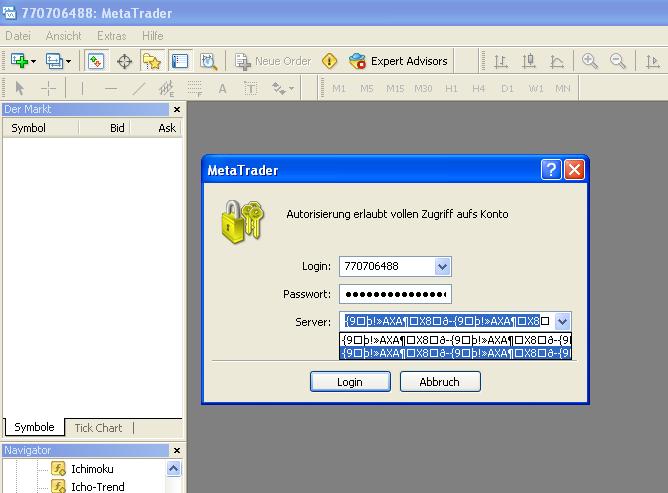
Task: Click into the Passwort field
Action: pos(395,294)
